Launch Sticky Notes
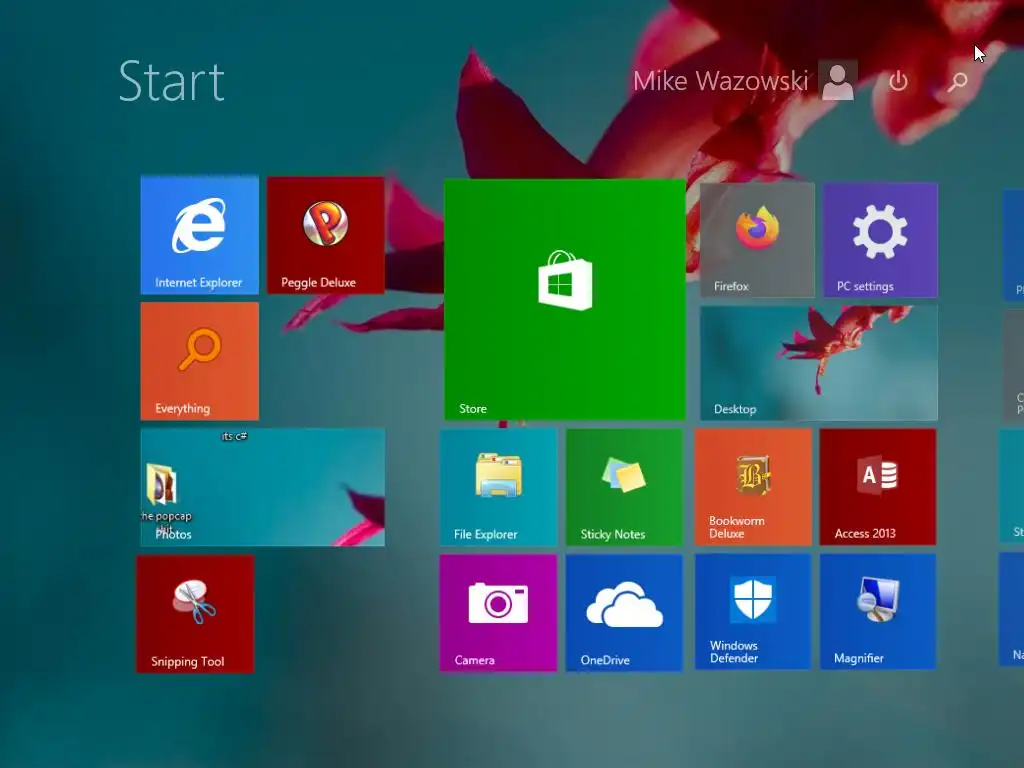Image resolution: width=1024 pixels, height=768 pixels. (x=624, y=487)
